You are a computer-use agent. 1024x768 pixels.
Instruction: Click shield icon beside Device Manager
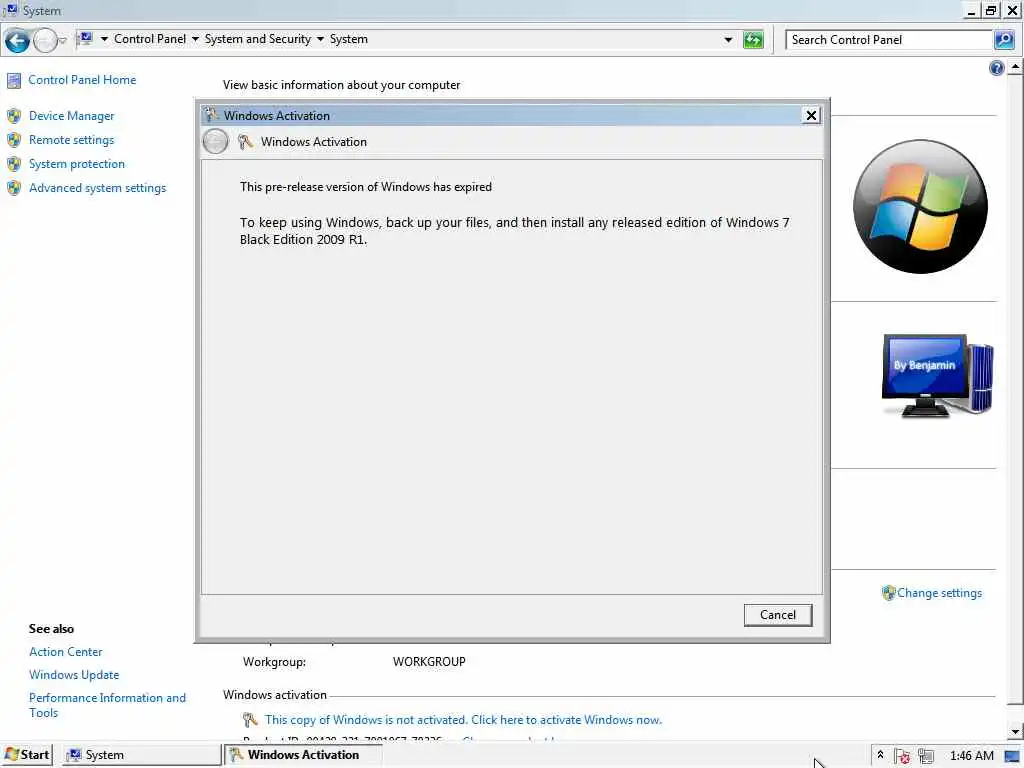click(x=14, y=116)
